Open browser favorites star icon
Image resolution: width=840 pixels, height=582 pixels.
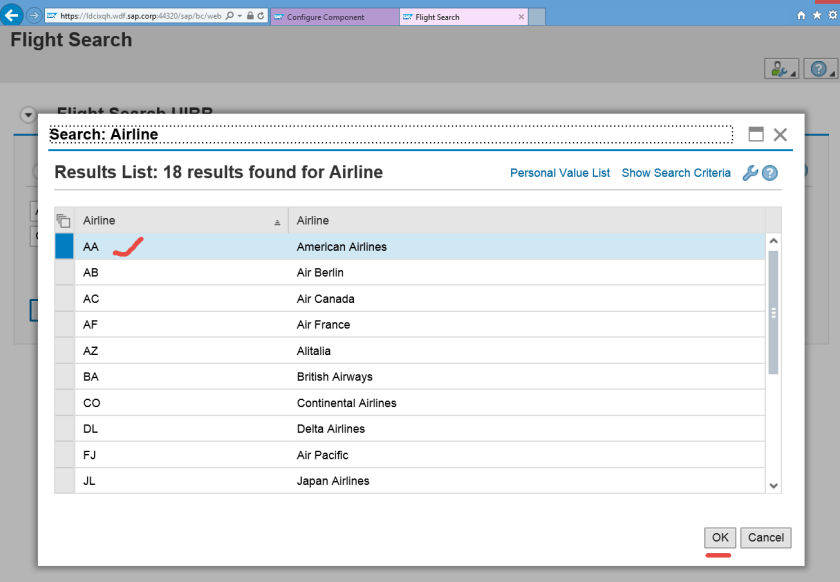(x=815, y=16)
